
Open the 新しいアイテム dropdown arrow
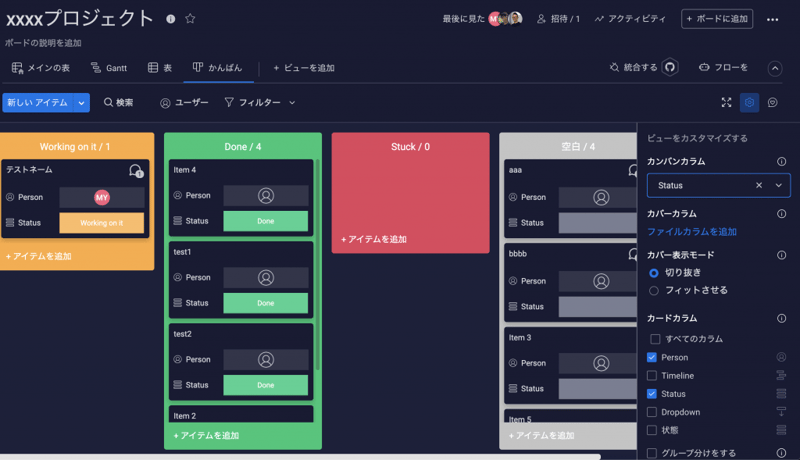(81, 102)
